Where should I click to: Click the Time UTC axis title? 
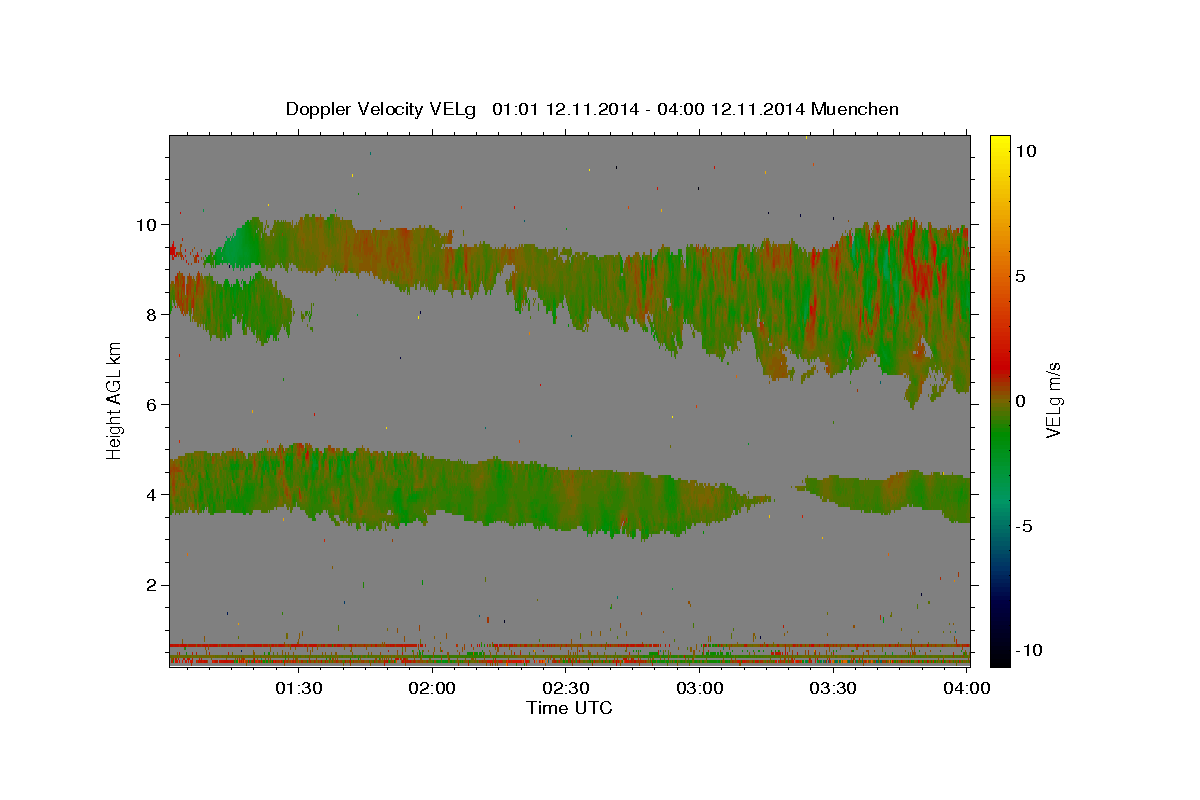569,708
